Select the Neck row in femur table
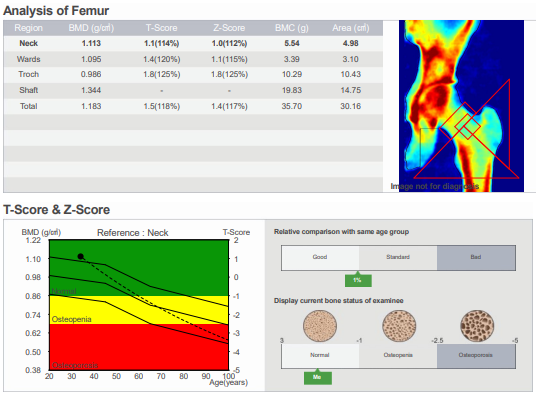Viewport: 536px width, 395px height. 193,43
